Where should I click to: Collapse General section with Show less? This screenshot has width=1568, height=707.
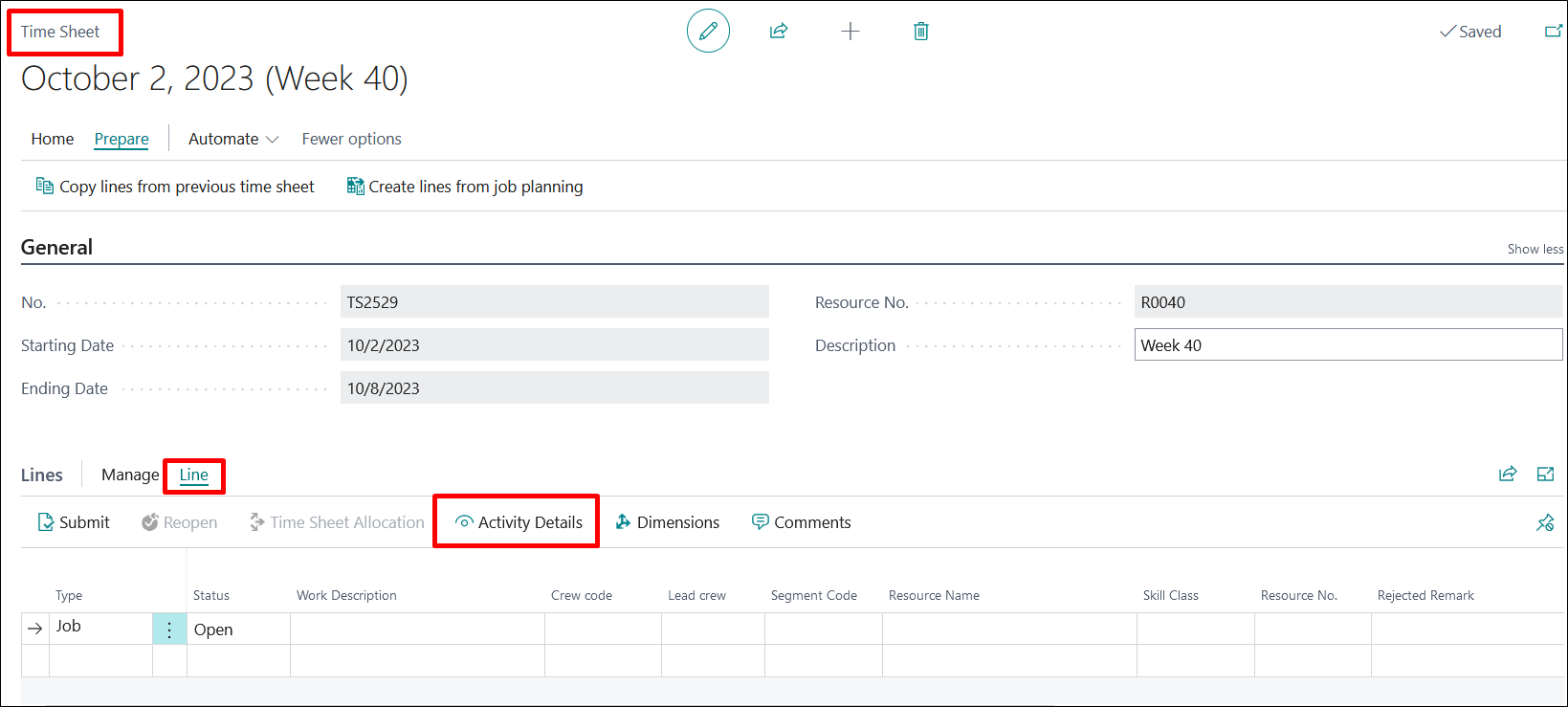tap(1535, 249)
